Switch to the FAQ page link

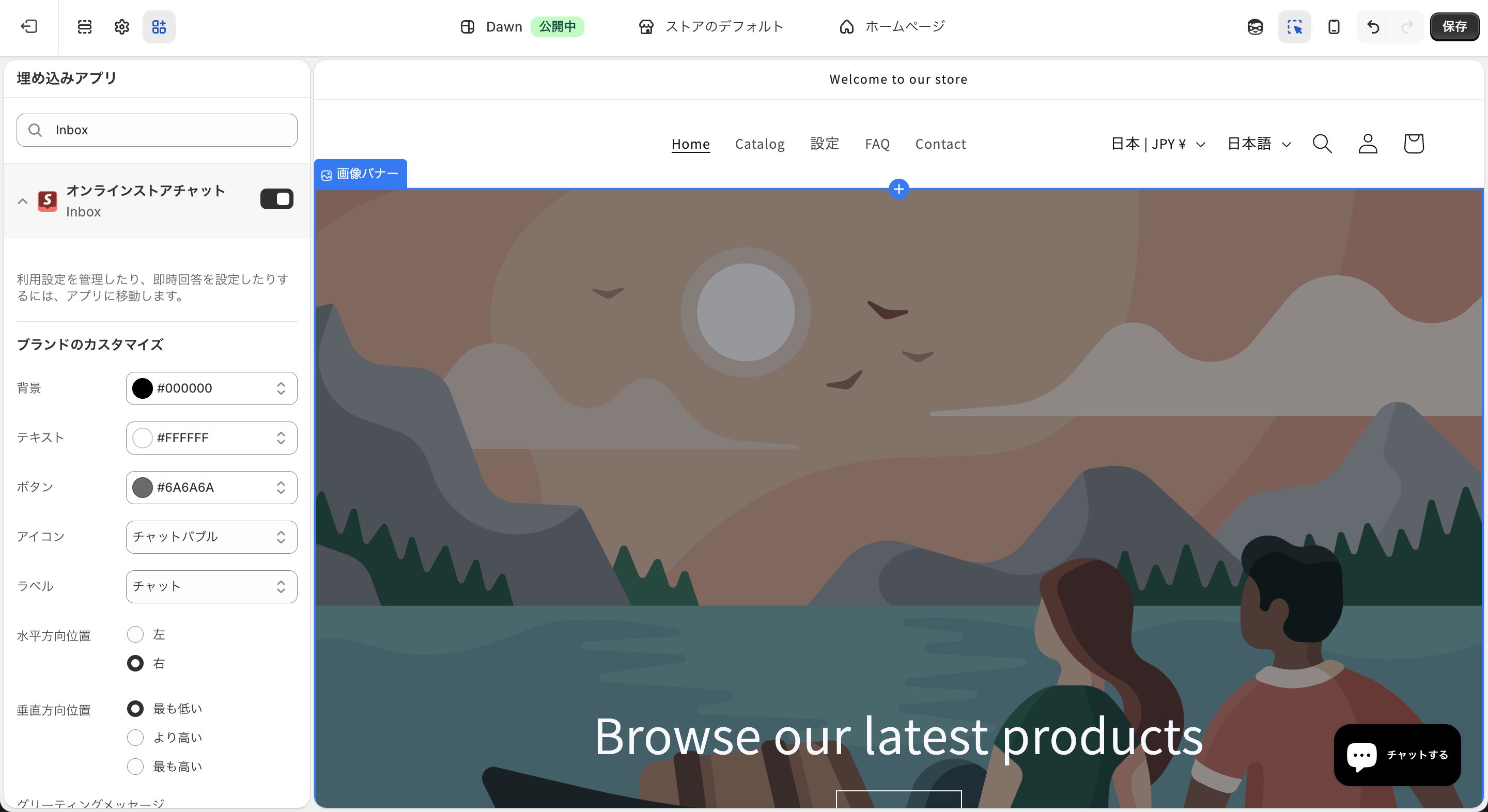(877, 144)
